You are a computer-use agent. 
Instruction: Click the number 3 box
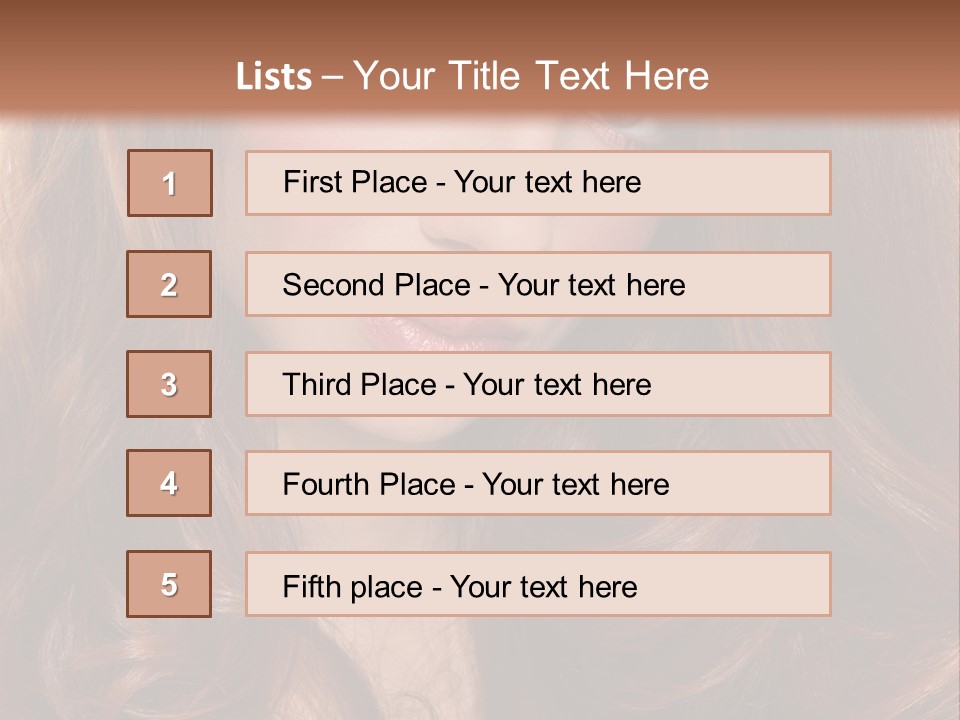point(170,384)
